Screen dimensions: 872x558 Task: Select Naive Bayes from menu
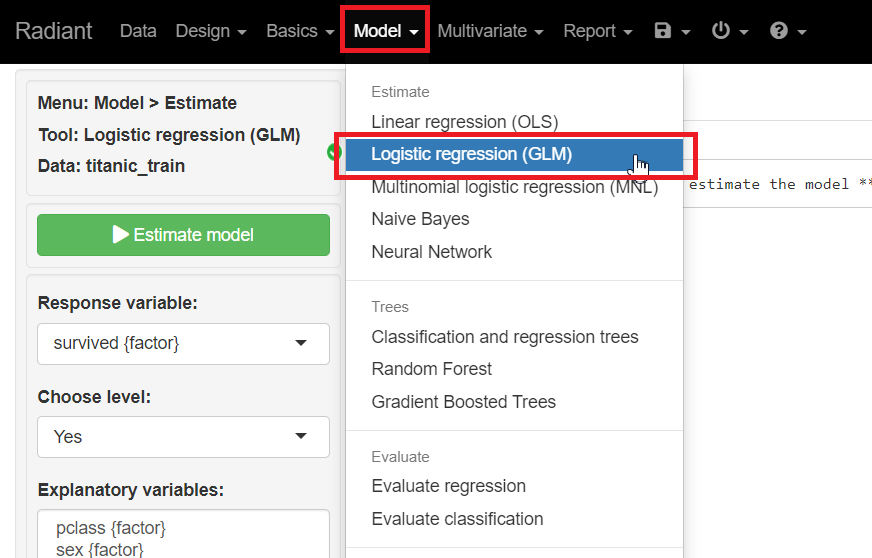click(420, 219)
